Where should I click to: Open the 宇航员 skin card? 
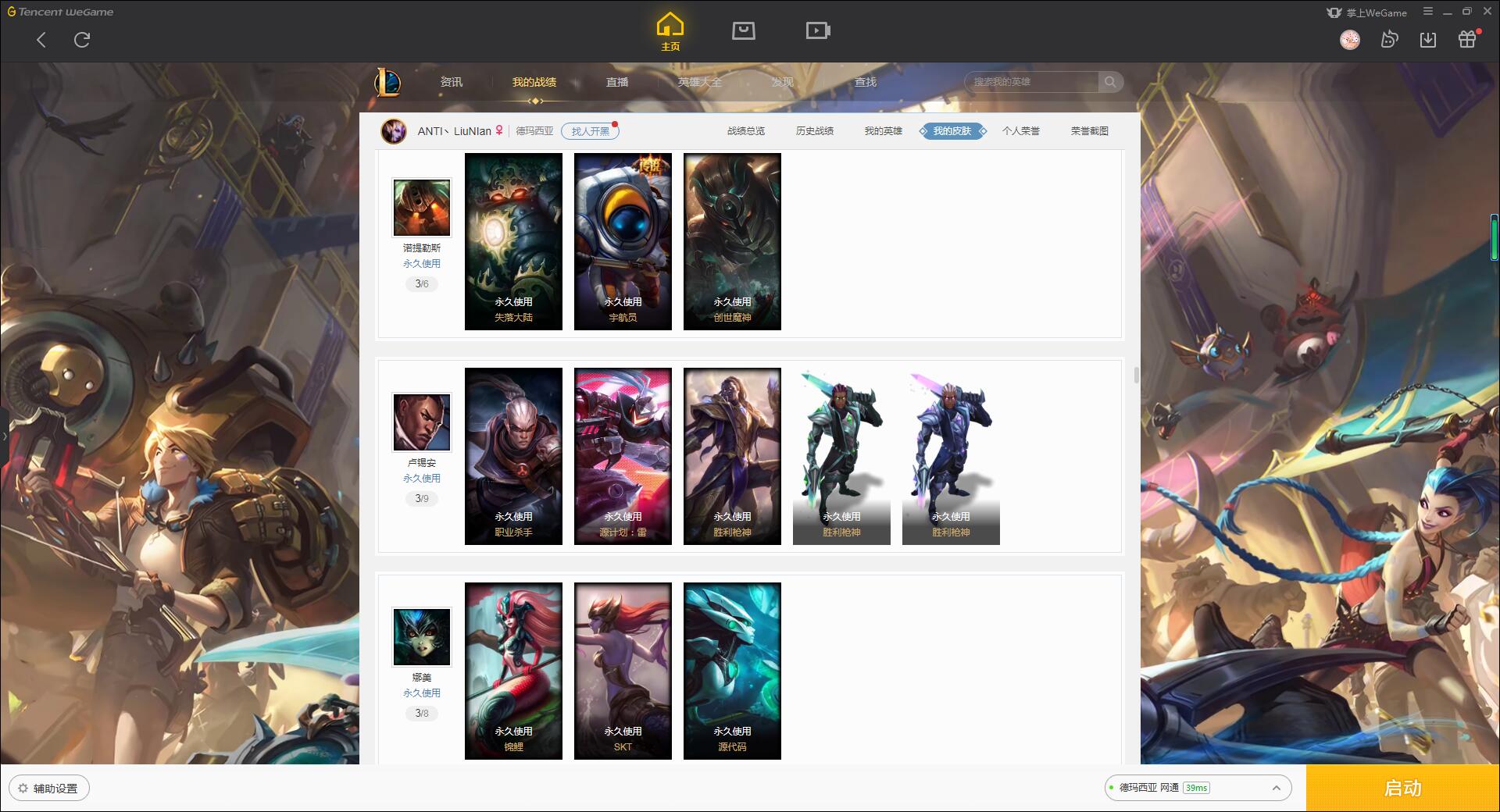[x=623, y=241]
